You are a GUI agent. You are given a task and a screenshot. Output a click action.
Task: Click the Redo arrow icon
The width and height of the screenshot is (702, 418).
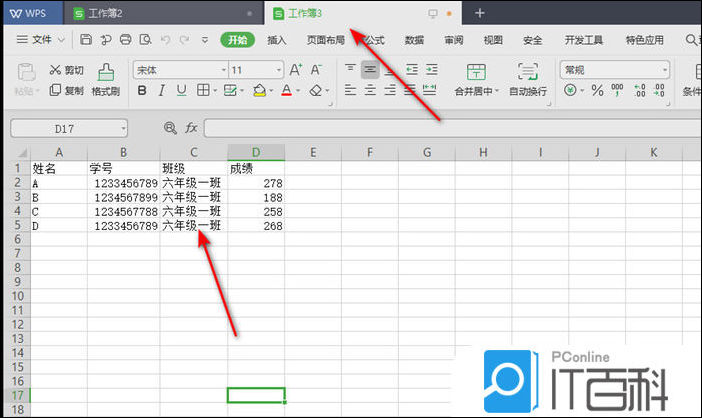184,40
